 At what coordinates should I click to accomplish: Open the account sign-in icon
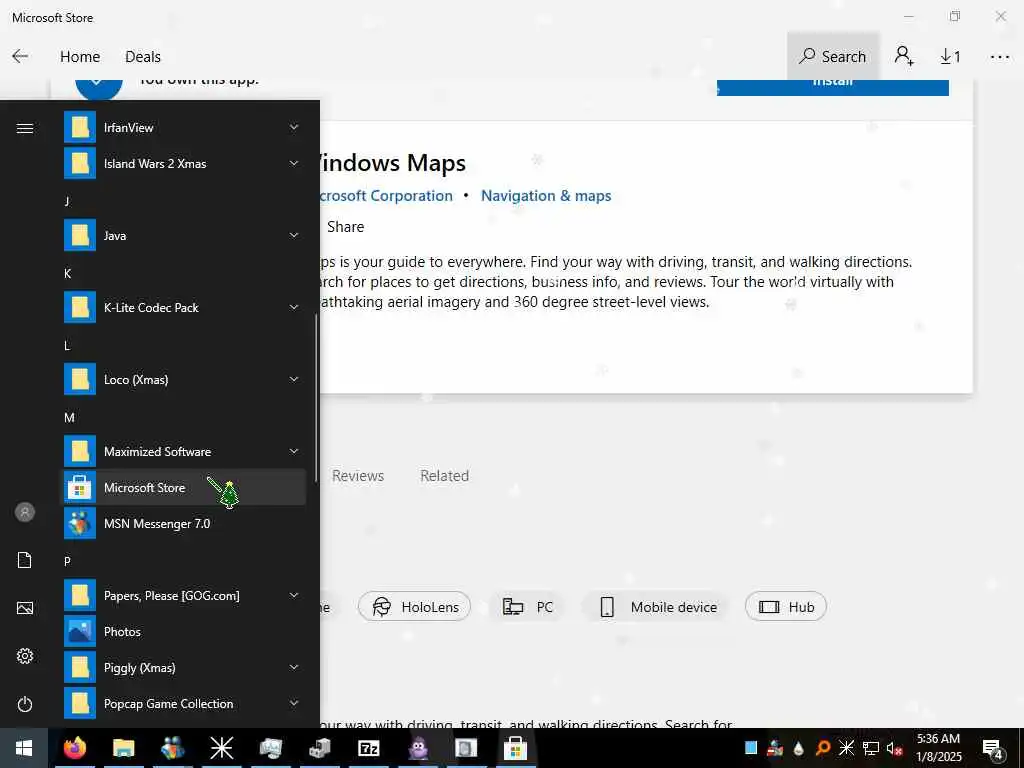(904, 56)
